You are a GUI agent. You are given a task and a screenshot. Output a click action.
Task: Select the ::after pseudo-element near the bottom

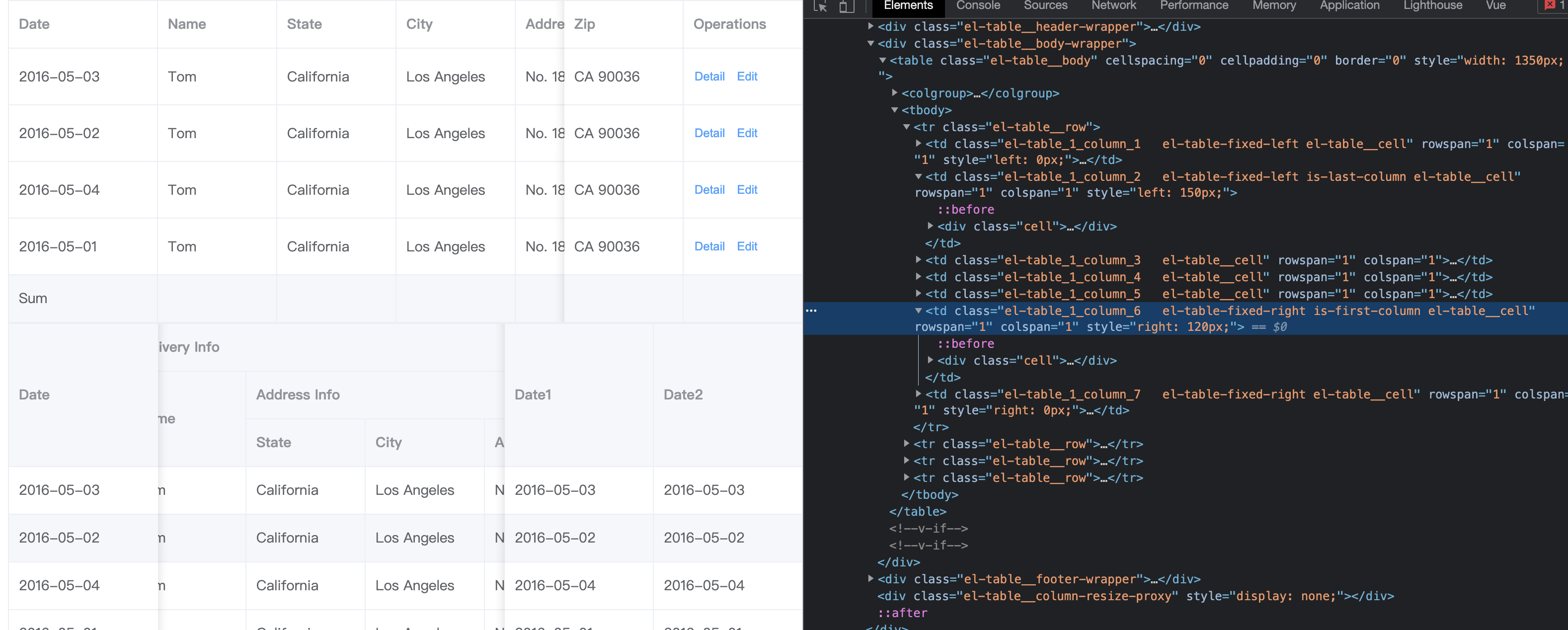tap(903, 613)
